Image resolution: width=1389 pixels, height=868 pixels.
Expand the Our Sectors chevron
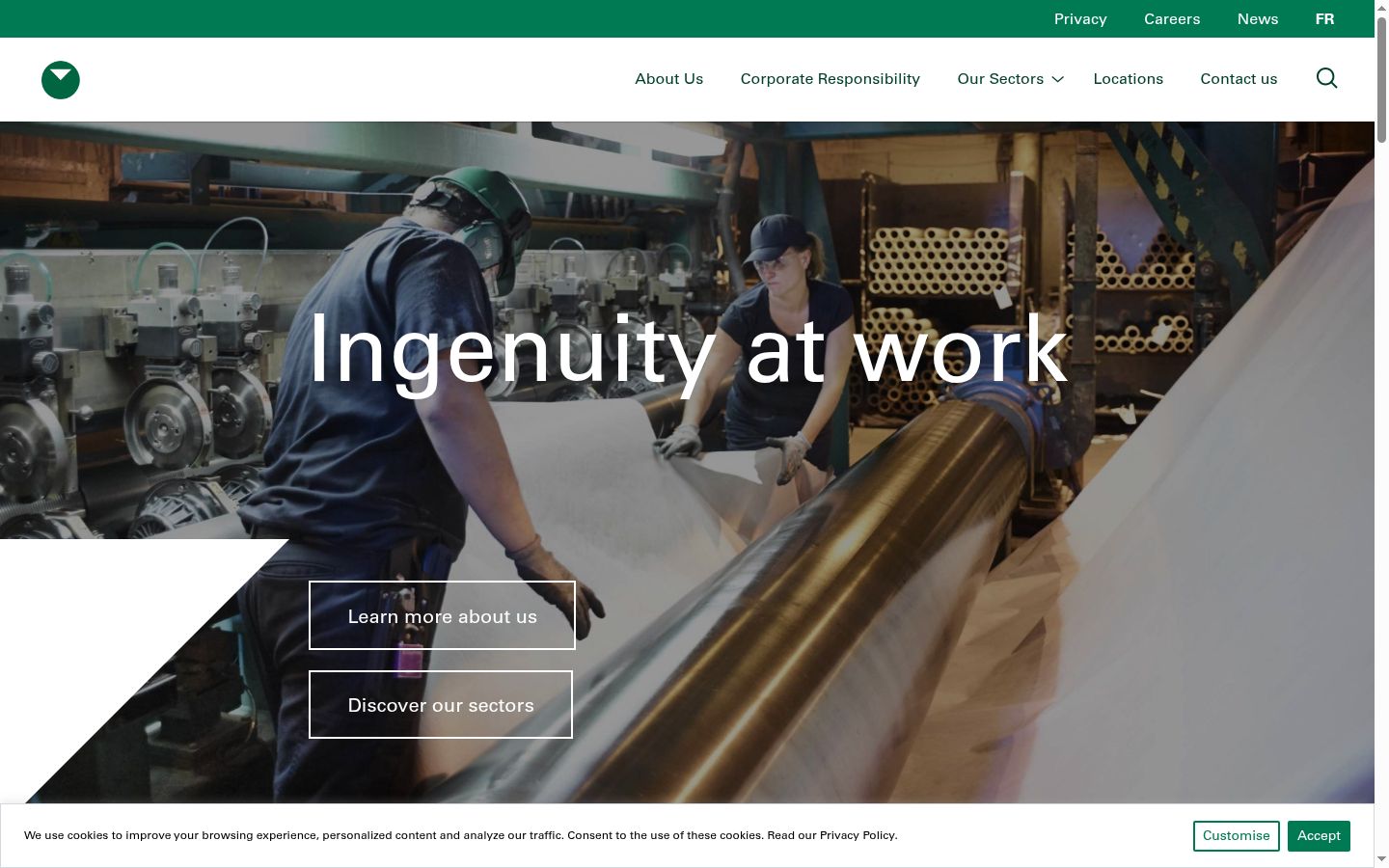pyautogui.click(x=1058, y=79)
